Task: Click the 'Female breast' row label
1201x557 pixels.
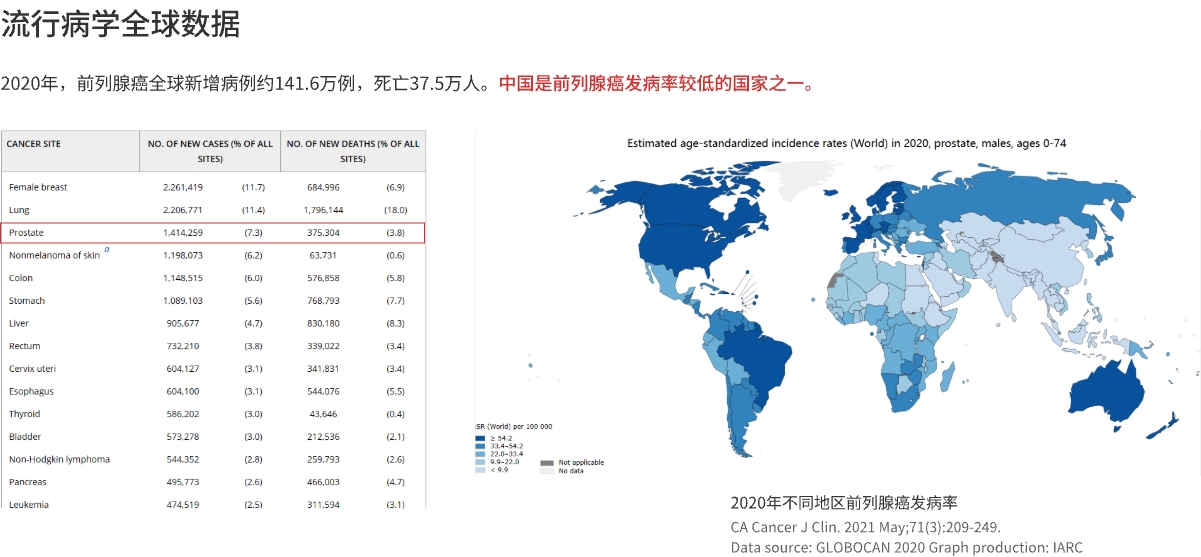Action: [x=38, y=187]
